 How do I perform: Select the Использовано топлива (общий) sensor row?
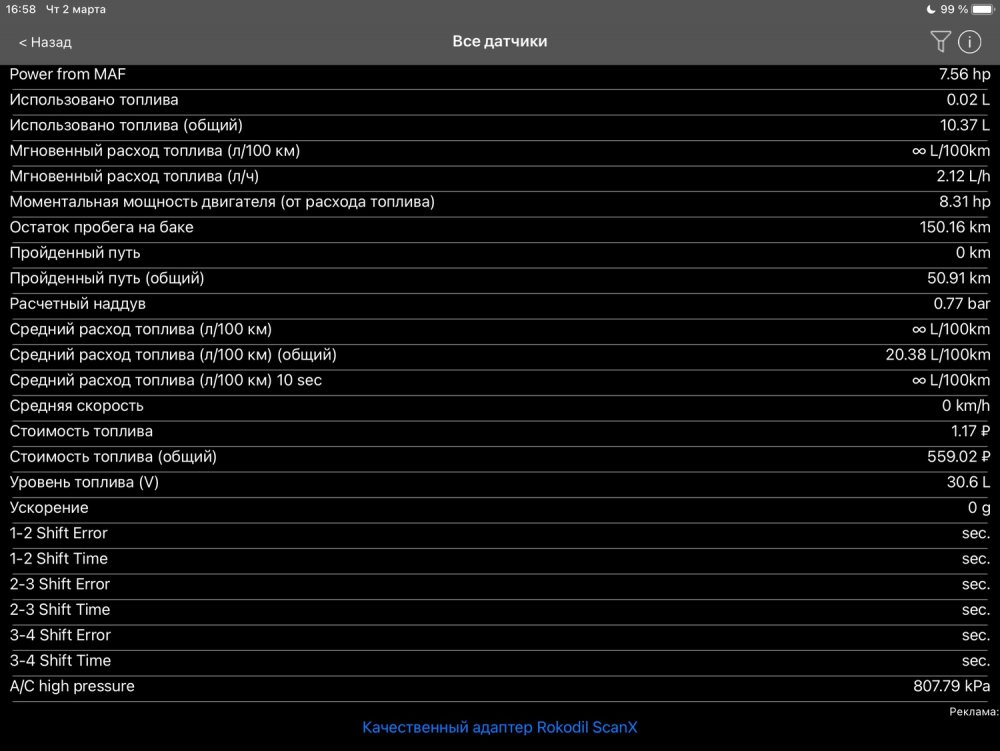point(500,125)
